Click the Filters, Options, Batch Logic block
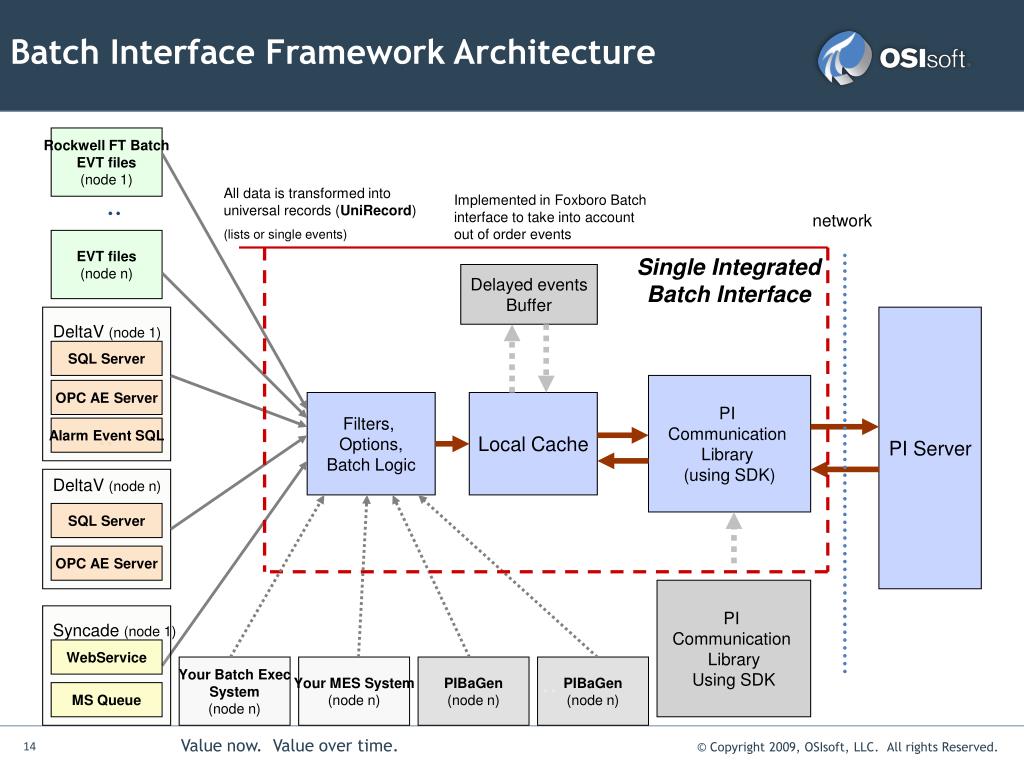The width and height of the screenshot is (1024, 768). click(371, 443)
